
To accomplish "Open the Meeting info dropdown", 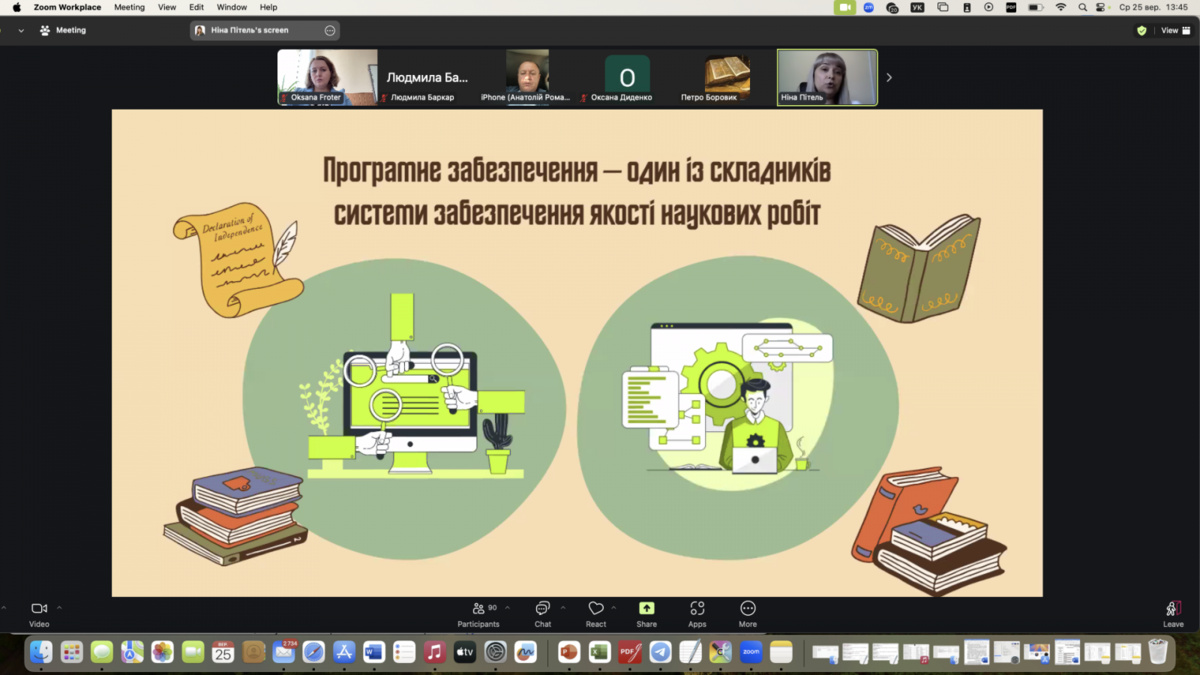I will [x=21, y=31].
